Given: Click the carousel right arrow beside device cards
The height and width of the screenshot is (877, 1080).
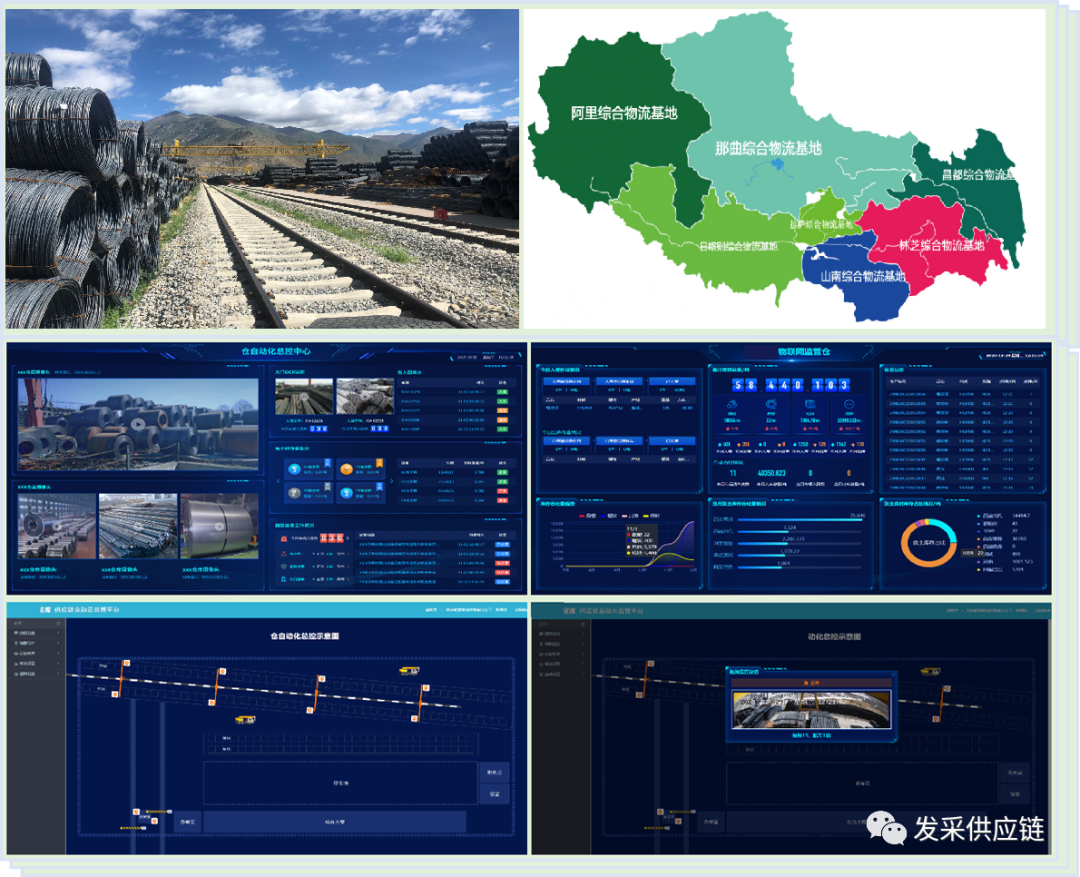Looking at the screenshot, I should point(391,481).
